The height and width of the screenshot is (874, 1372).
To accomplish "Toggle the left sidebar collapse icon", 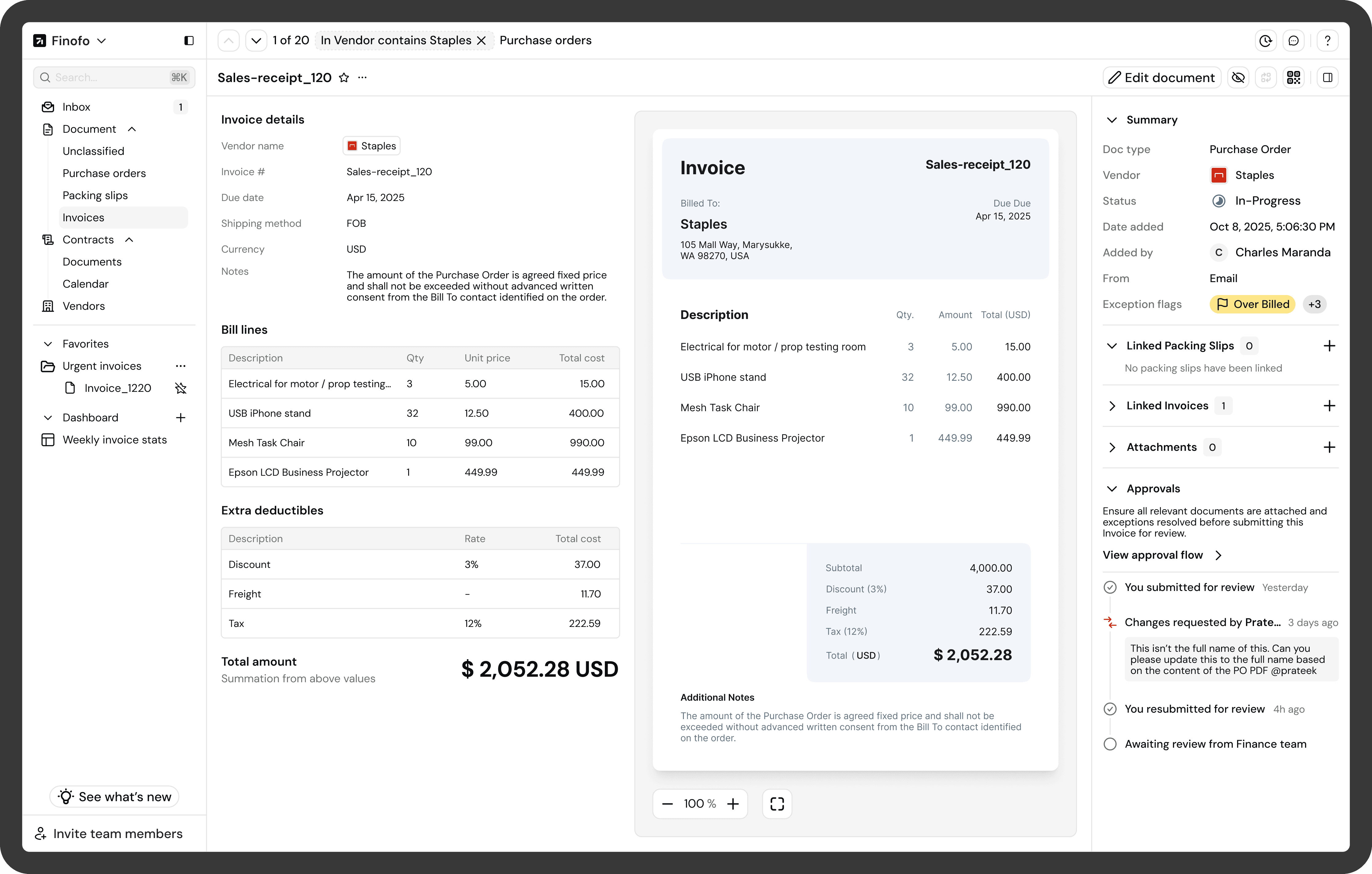I will click(x=189, y=41).
